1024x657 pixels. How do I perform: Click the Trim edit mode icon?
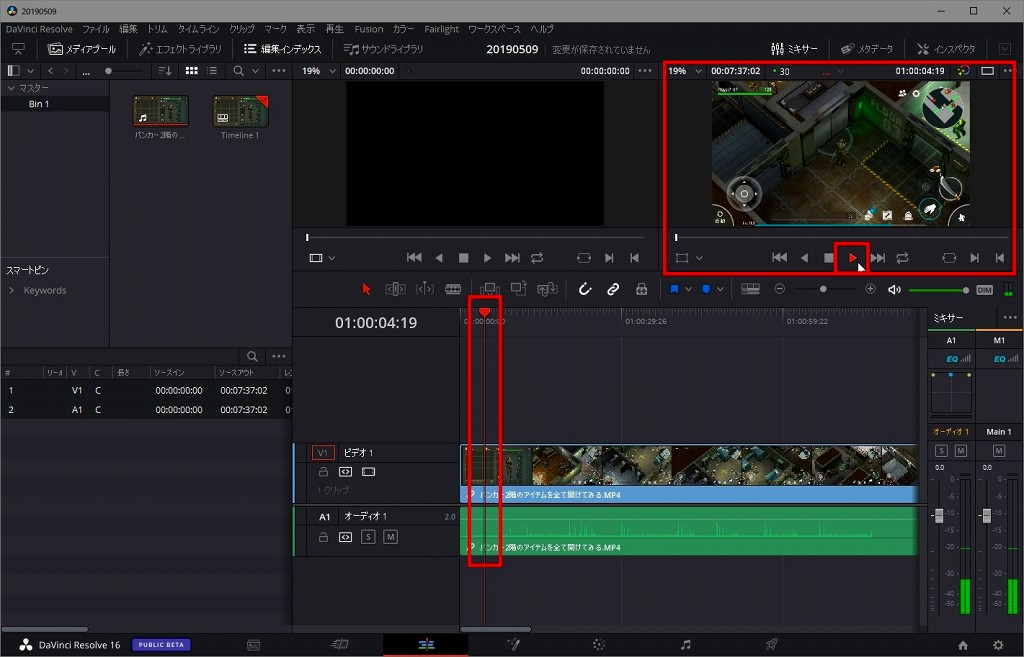coord(395,289)
